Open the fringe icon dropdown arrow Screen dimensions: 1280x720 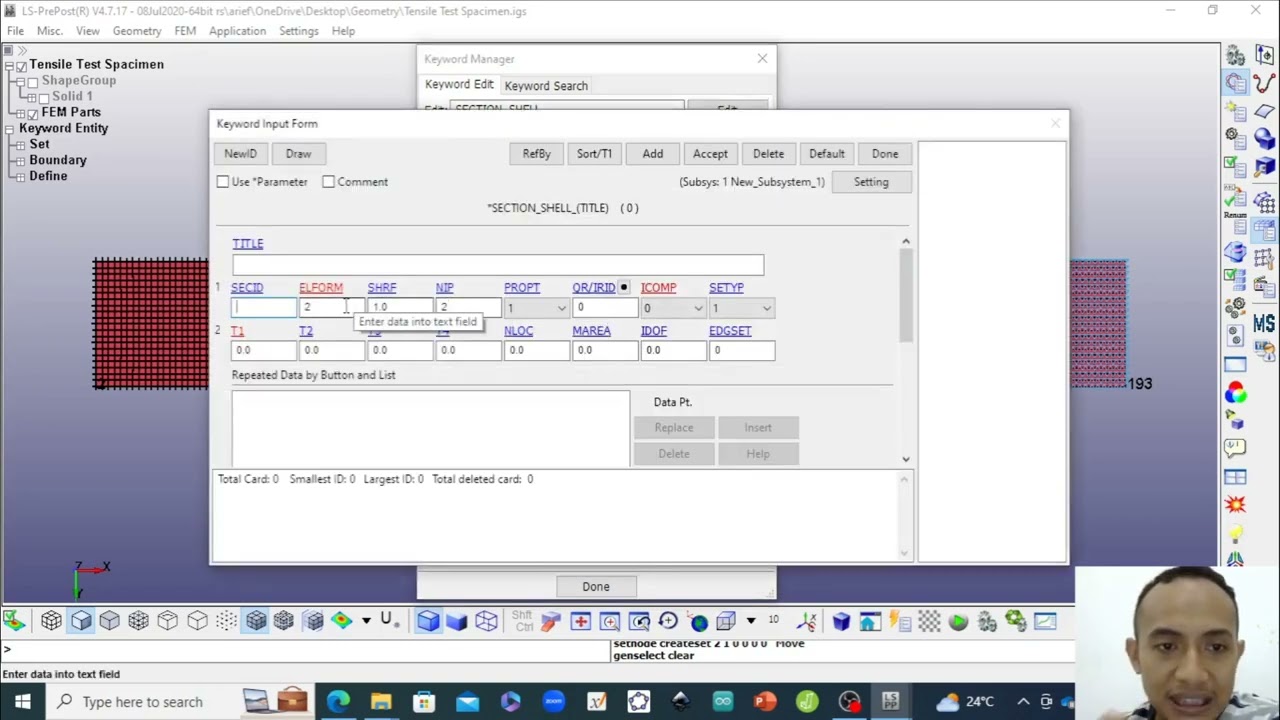point(366,621)
